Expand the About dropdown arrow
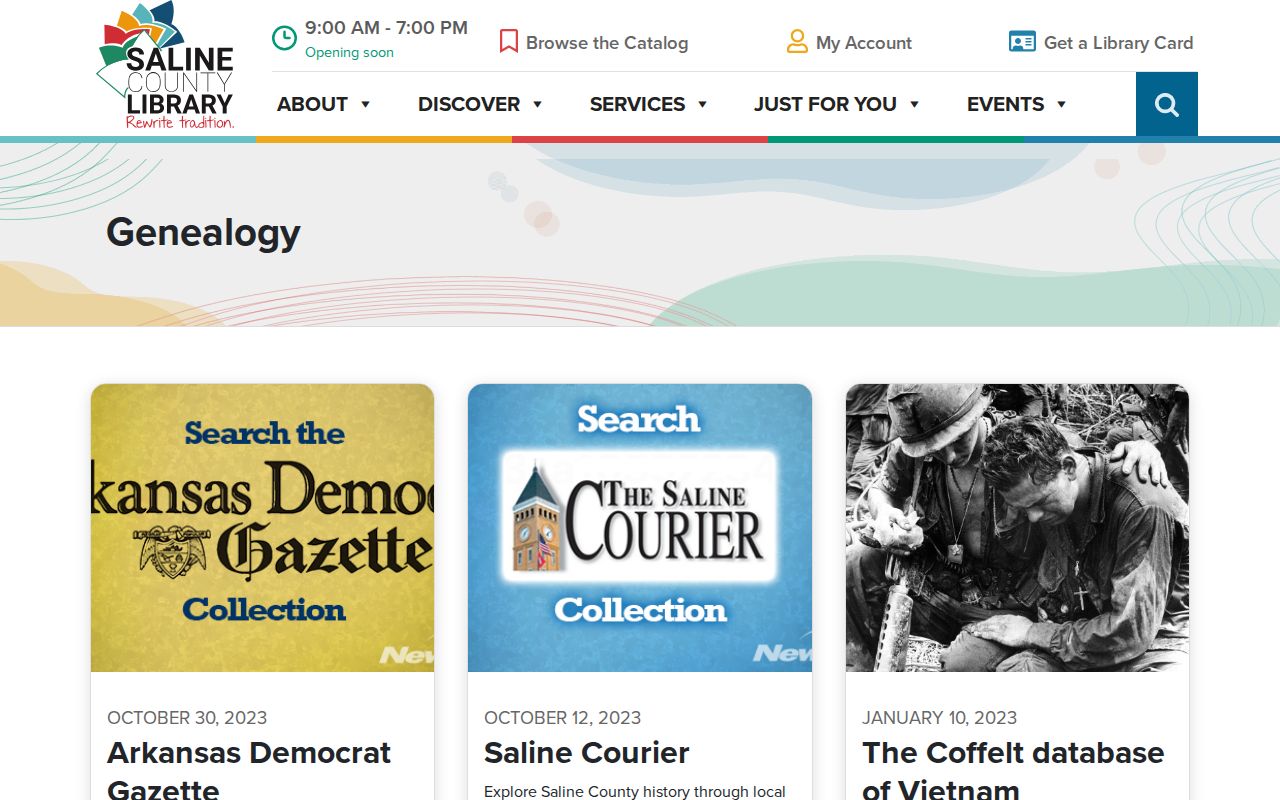Image resolution: width=1280 pixels, height=800 pixels. tap(365, 104)
